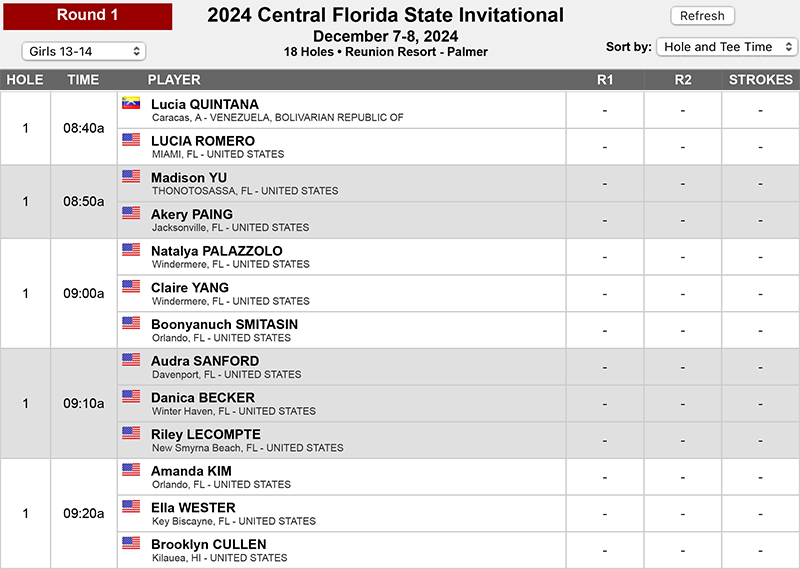Open Riley LECOMPTE player entry

point(342,440)
